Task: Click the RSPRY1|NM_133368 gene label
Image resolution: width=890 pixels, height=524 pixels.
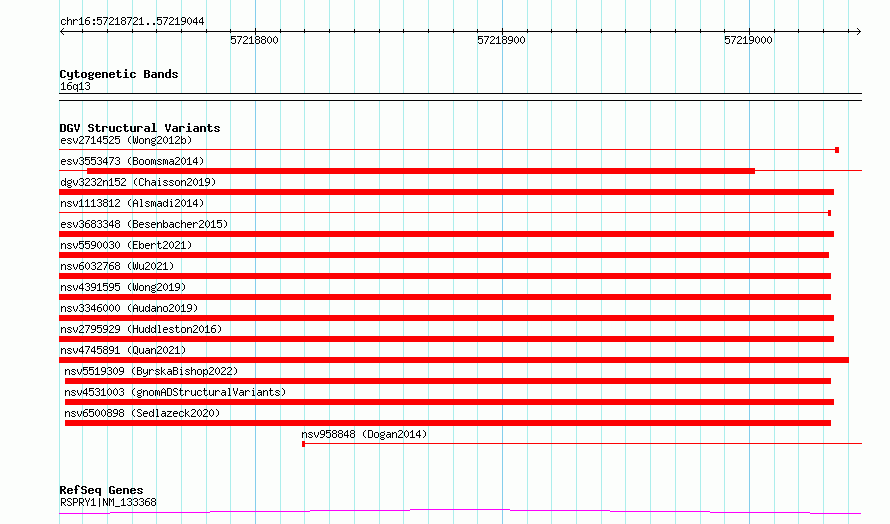Action: click(x=108, y=502)
